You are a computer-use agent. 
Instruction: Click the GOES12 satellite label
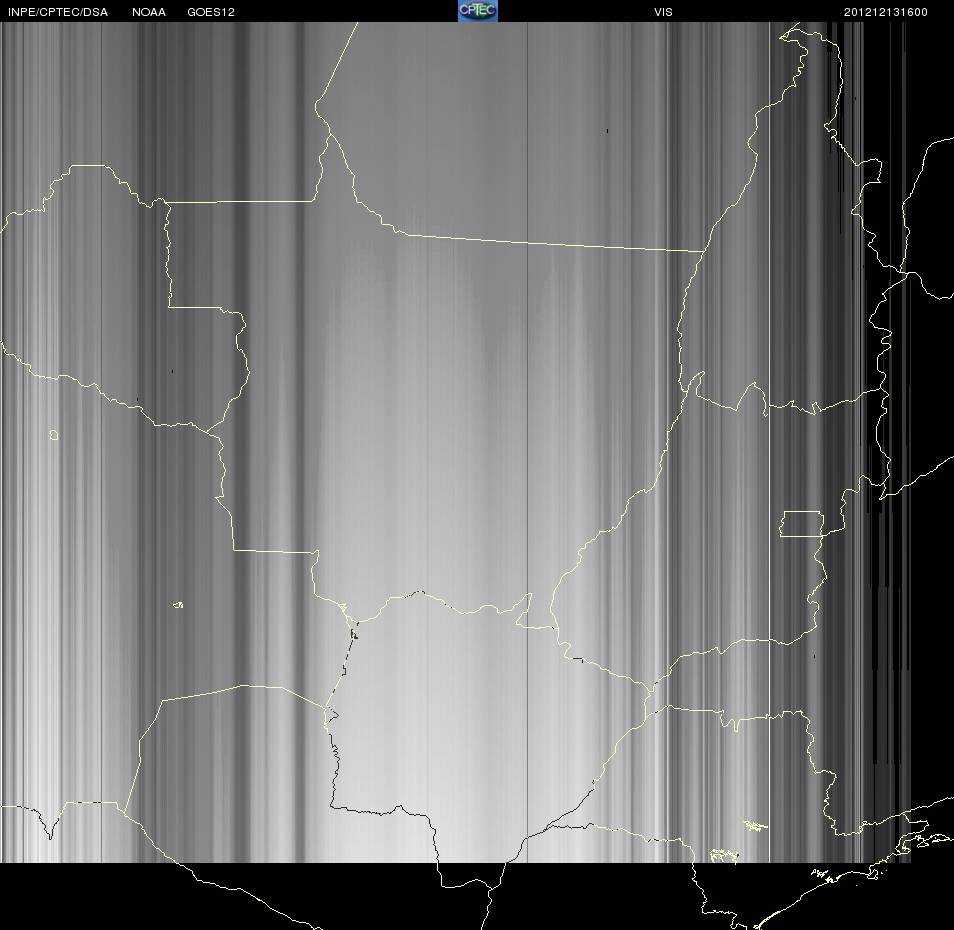(211, 12)
